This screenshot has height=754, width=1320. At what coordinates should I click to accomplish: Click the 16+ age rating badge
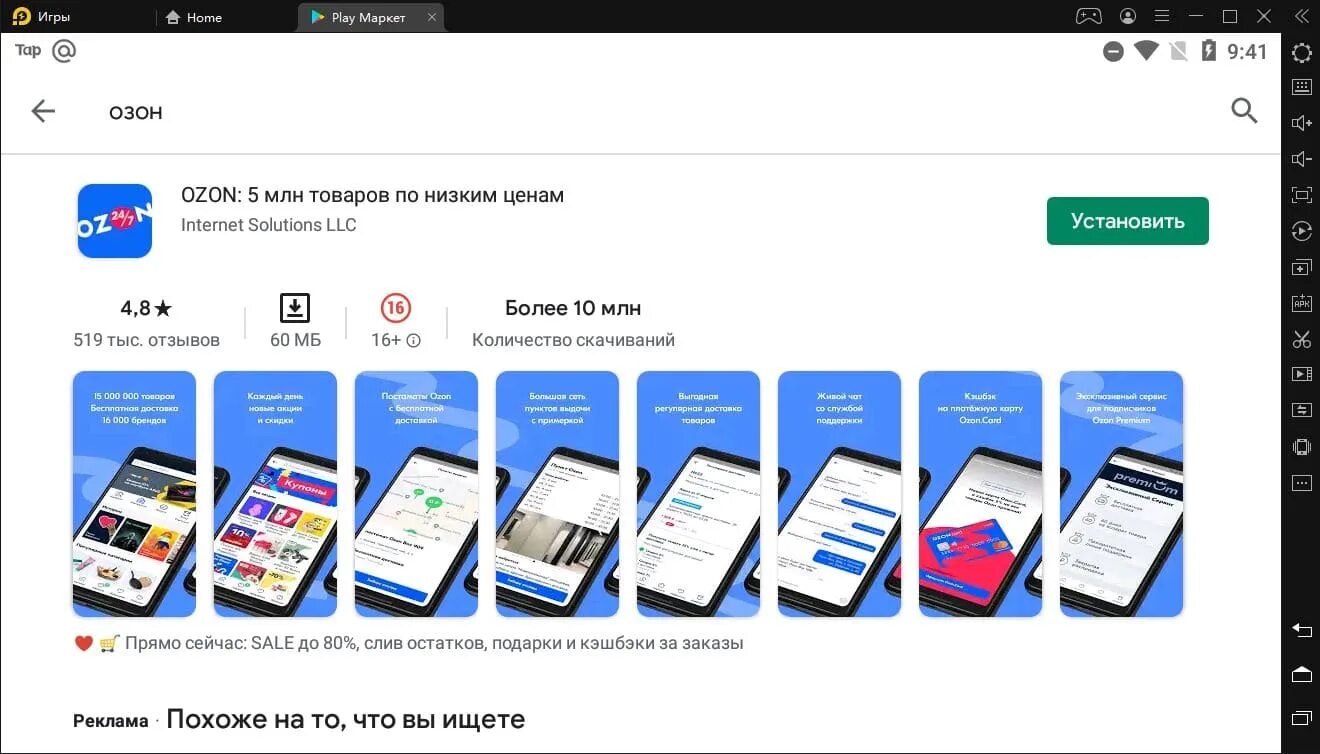click(x=395, y=308)
